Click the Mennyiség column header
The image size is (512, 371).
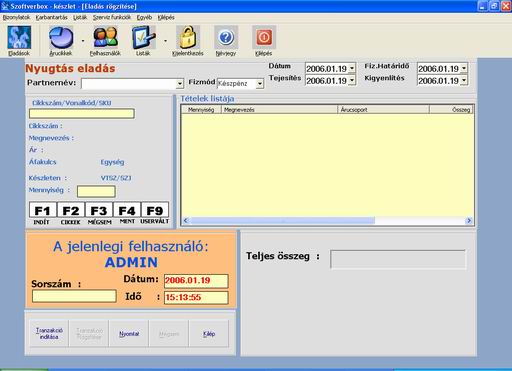[201, 110]
